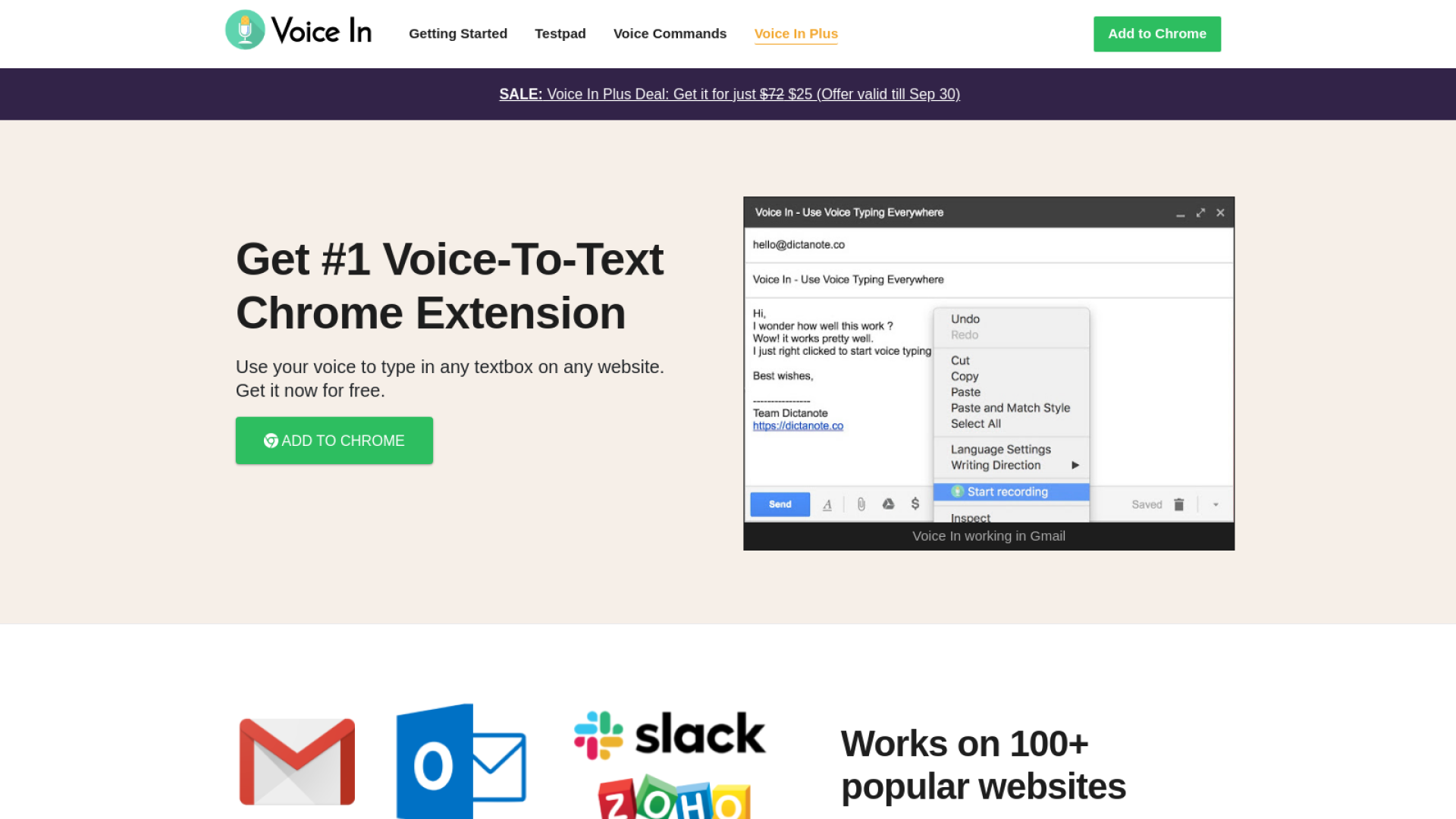Click the Slack logo

pos(670,735)
